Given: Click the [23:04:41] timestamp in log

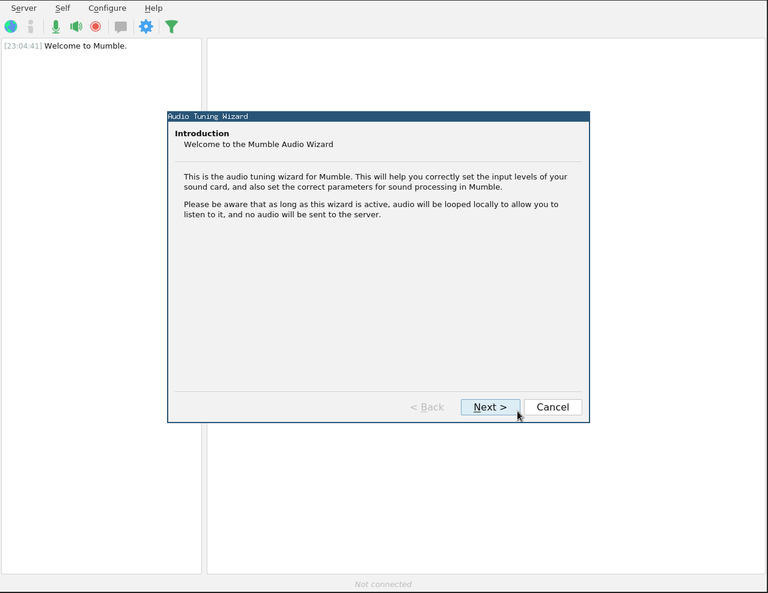Looking at the screenshot, I should [23, 46].
